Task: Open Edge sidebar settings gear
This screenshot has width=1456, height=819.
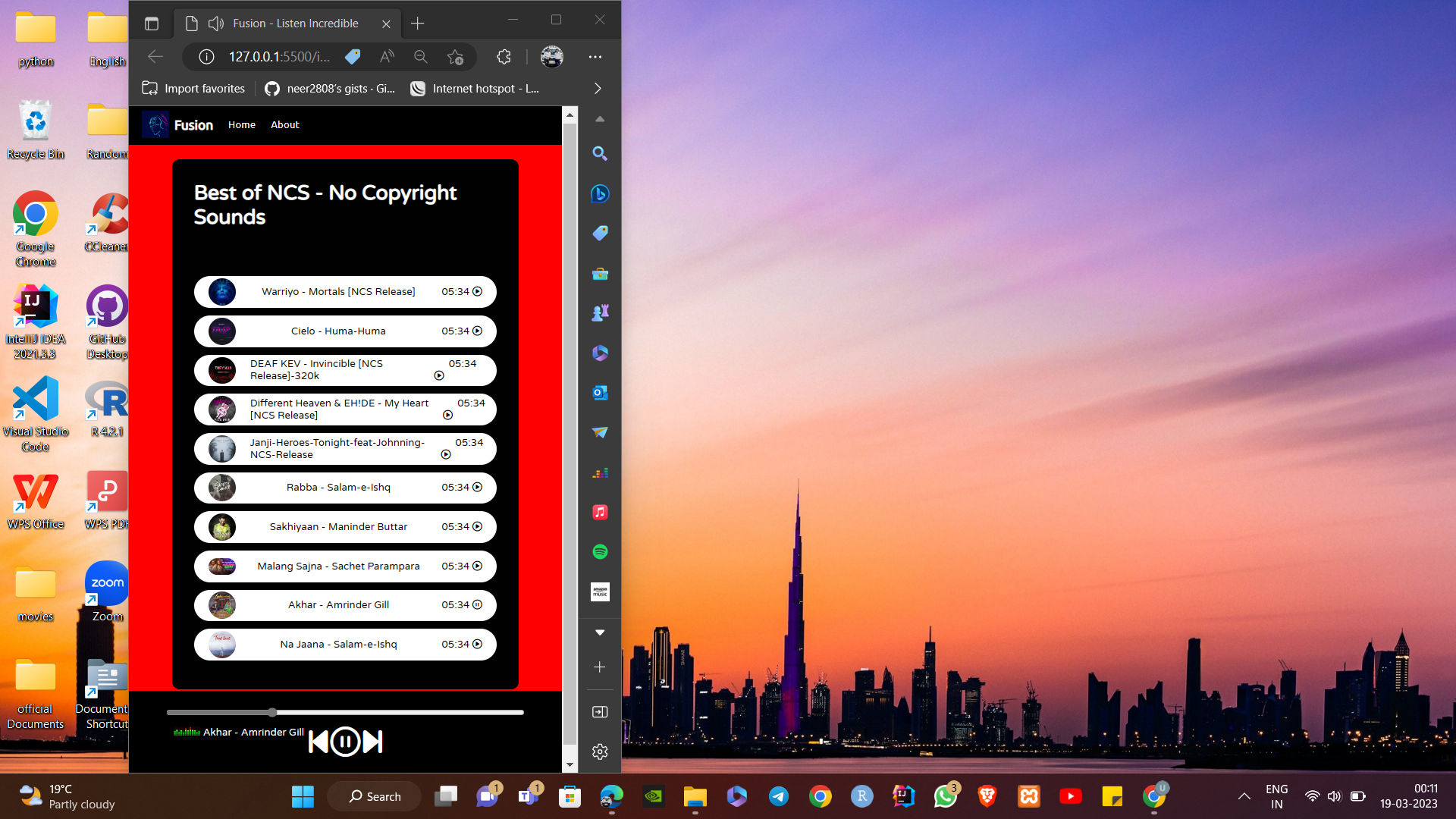Action: point(600,752)
